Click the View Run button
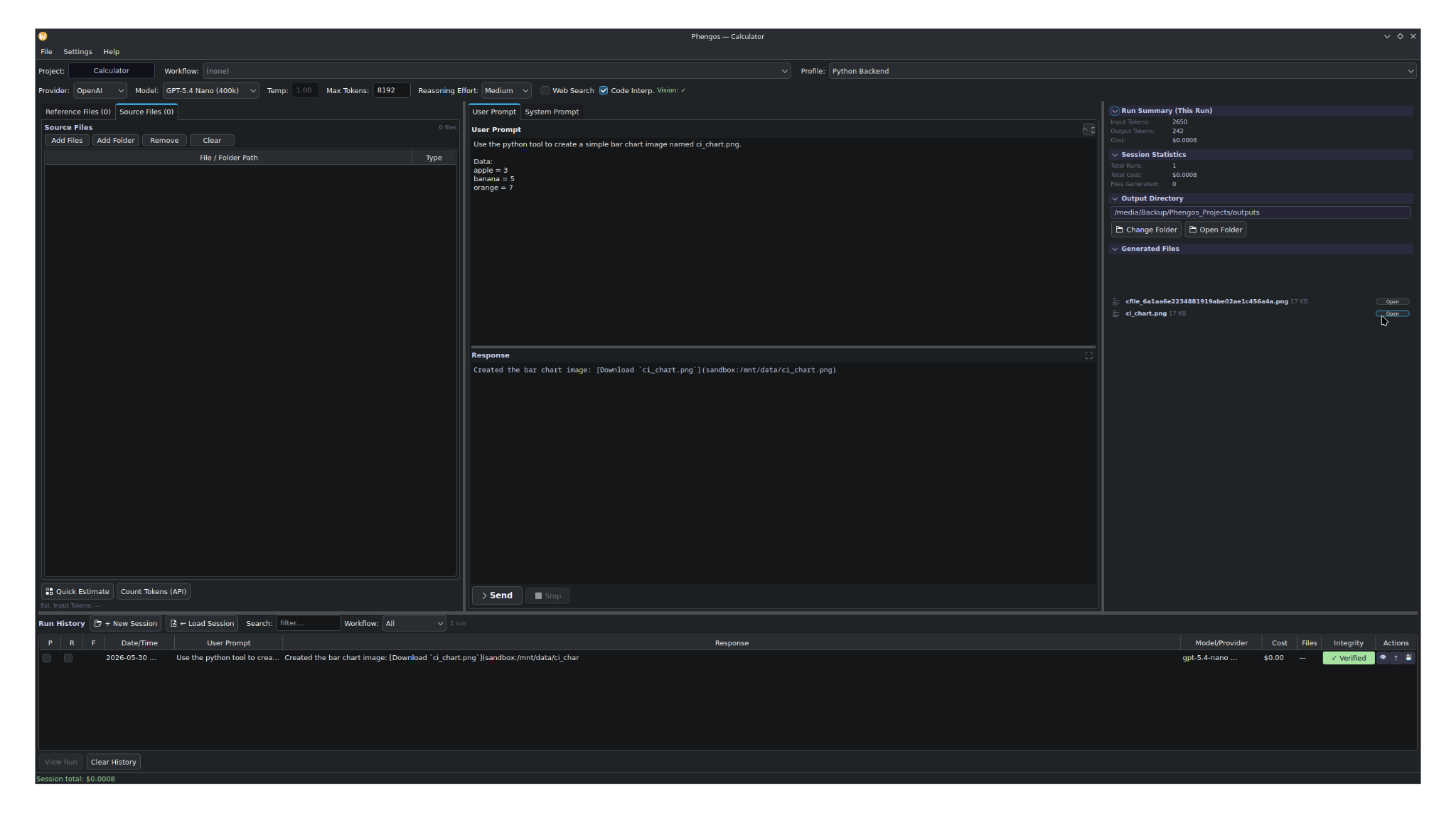This screenshot has width=1456, height=825. (61, 762)
